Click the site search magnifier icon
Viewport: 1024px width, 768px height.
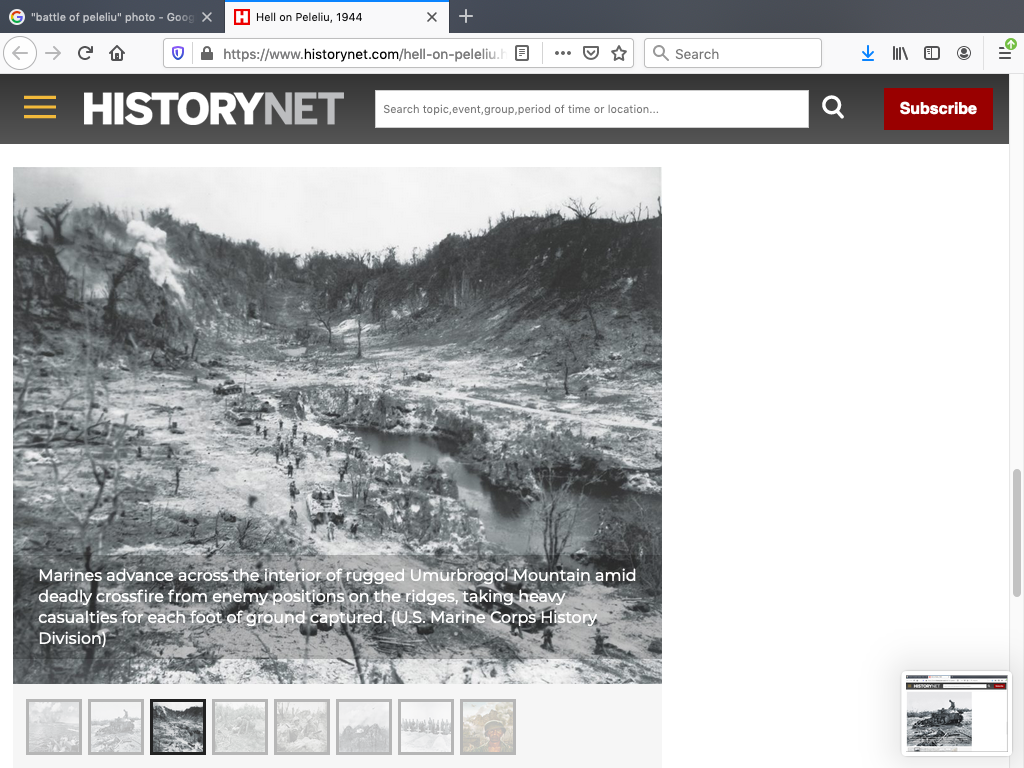(833, 108)
